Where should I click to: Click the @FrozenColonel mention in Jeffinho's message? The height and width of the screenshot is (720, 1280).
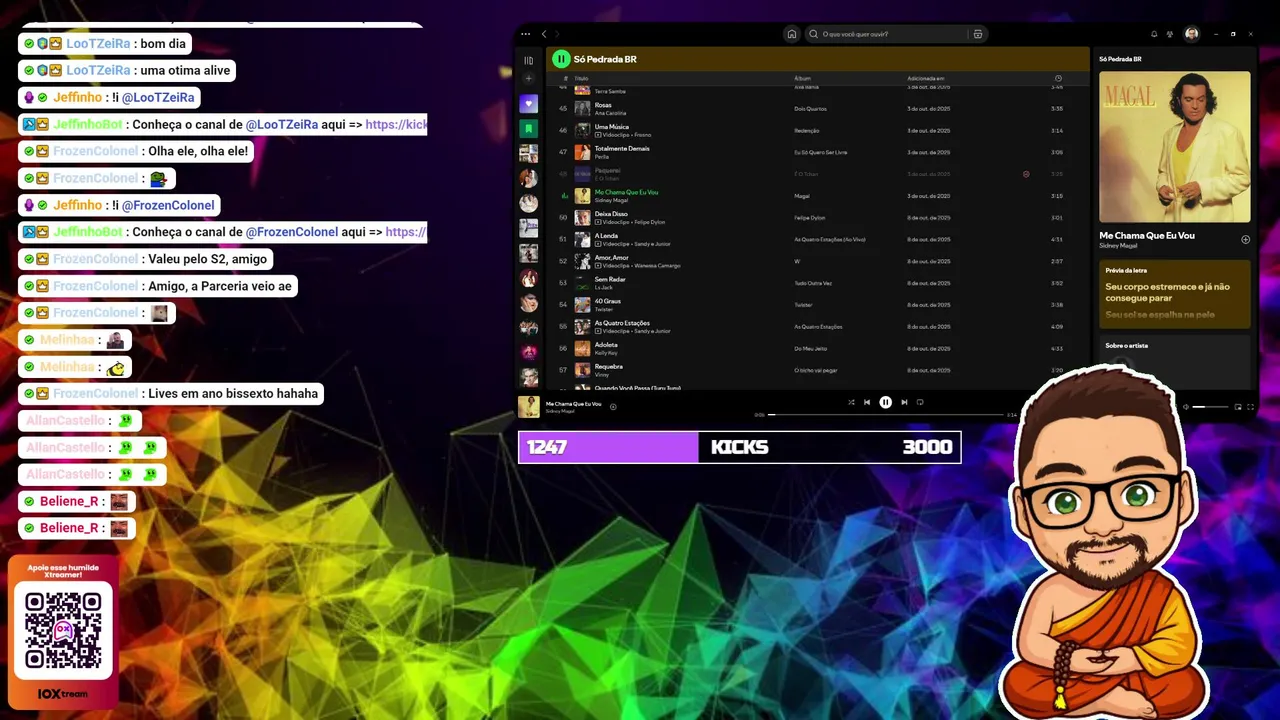pyautogui.click(x=168, y=205)
